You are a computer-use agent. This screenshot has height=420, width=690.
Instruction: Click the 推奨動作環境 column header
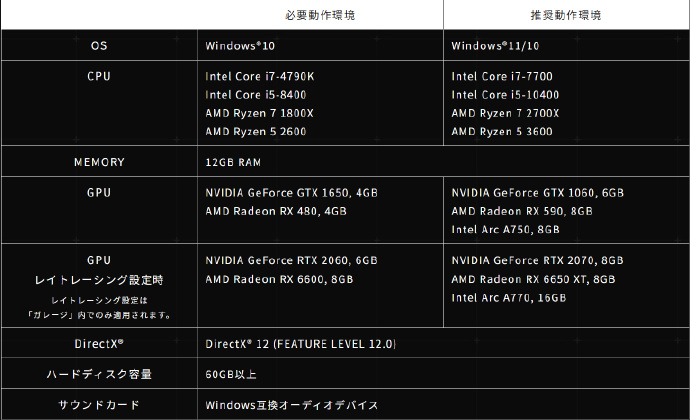click(x=565, y=17)
